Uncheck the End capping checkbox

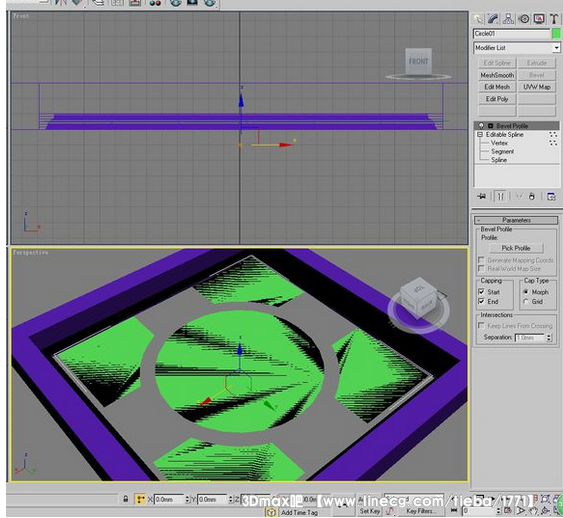coord(481,301)
